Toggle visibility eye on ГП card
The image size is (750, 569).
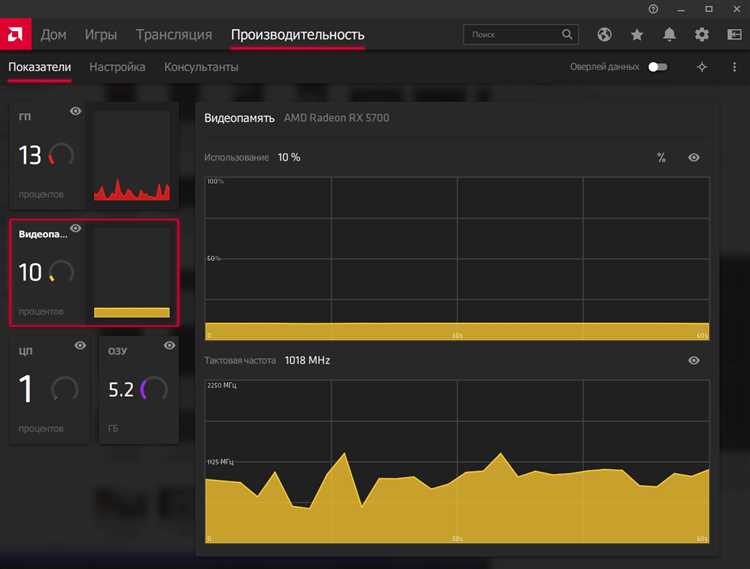pos(76,111)
